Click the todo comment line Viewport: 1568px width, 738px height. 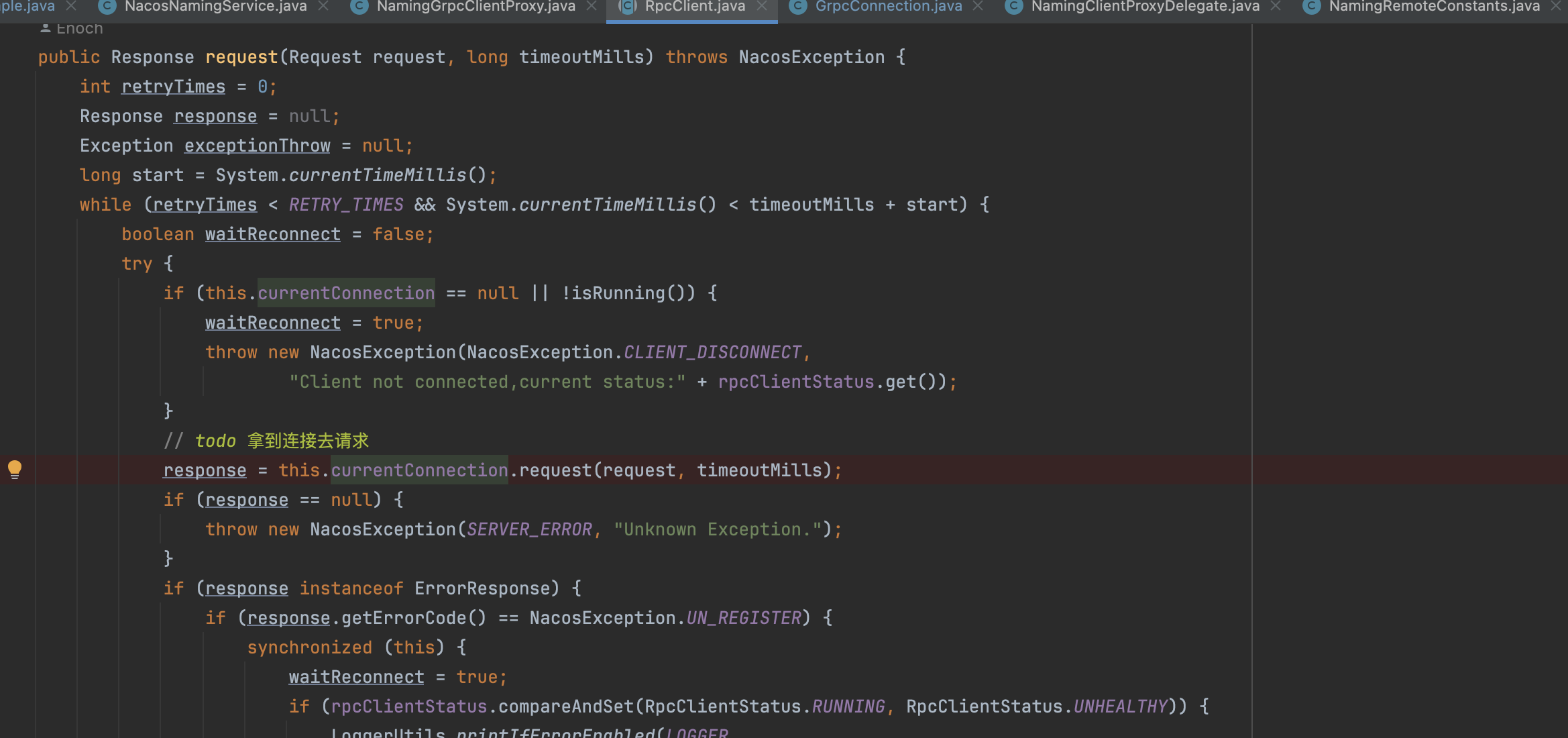coord(267,441)
